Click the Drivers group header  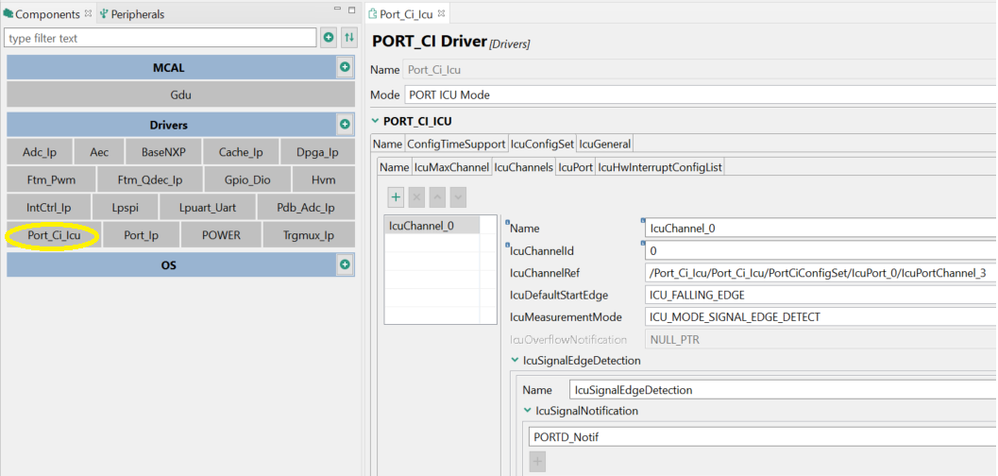(171, 125)
